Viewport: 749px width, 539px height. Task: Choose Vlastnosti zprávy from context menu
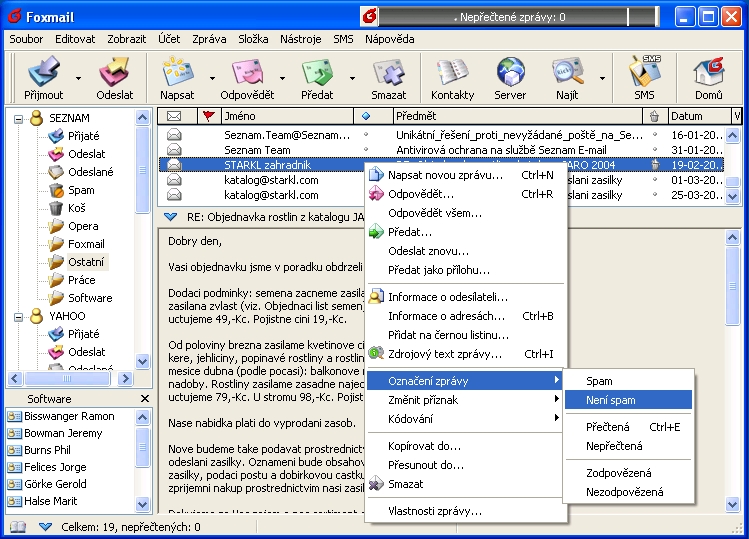[x=466, y=511]
